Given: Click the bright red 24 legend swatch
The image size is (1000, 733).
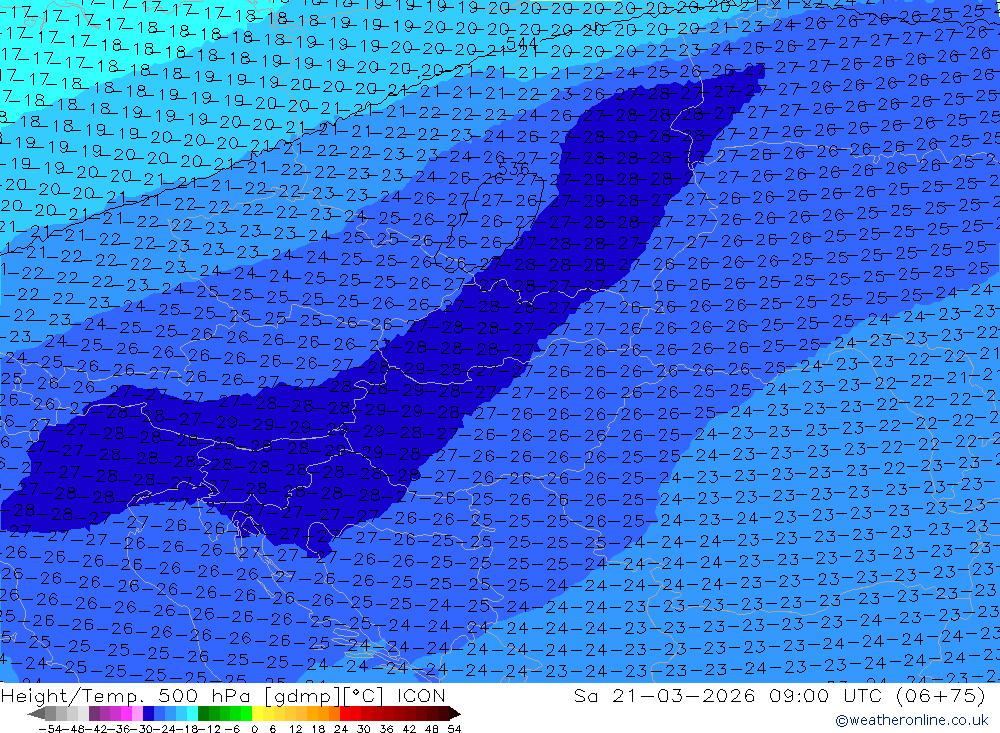Looking at the screenshot, I should point(345,714).
